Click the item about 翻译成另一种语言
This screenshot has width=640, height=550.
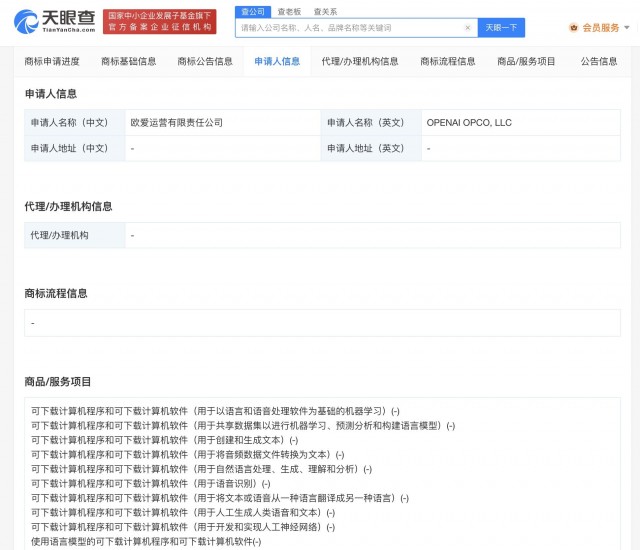point(220,498)
